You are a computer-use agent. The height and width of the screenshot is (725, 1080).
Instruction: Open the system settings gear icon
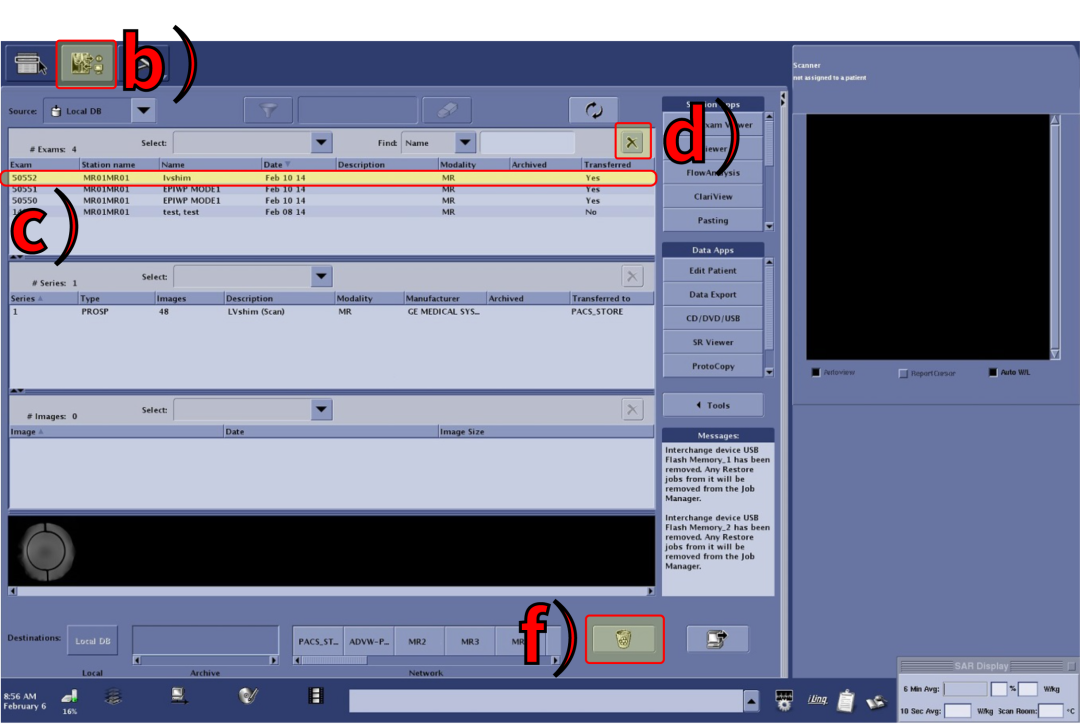[x=783, y=700]
